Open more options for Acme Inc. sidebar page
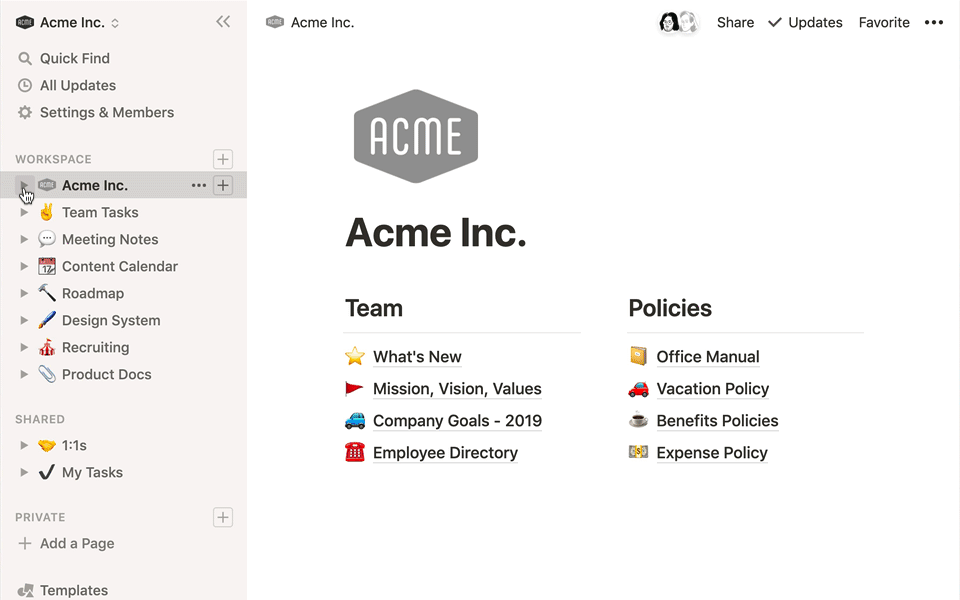The image size is (960, 600). coord(198,185)
